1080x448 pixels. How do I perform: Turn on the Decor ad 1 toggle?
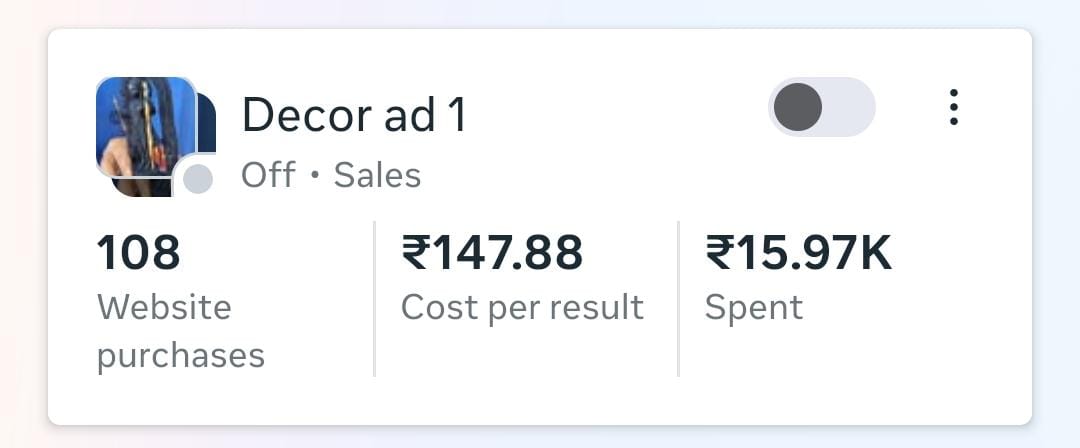[821, 107]
